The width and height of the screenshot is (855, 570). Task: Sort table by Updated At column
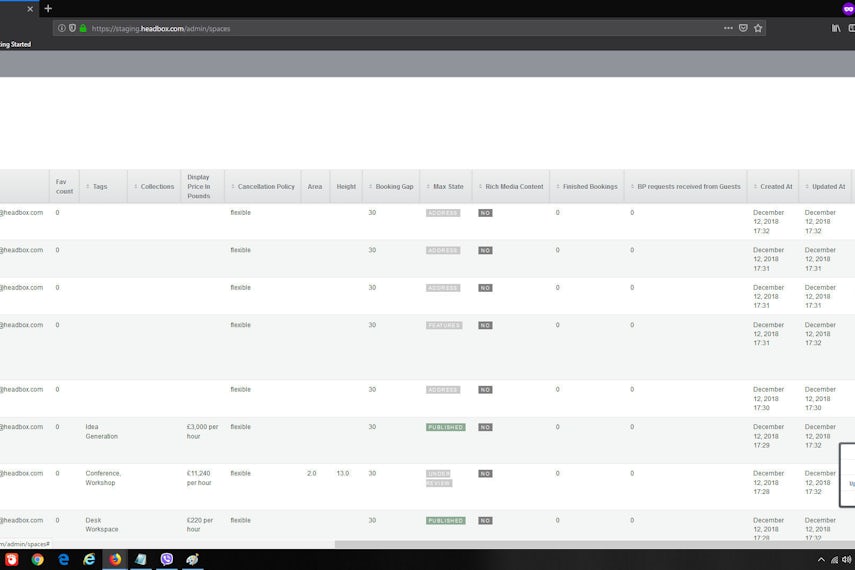826,187
